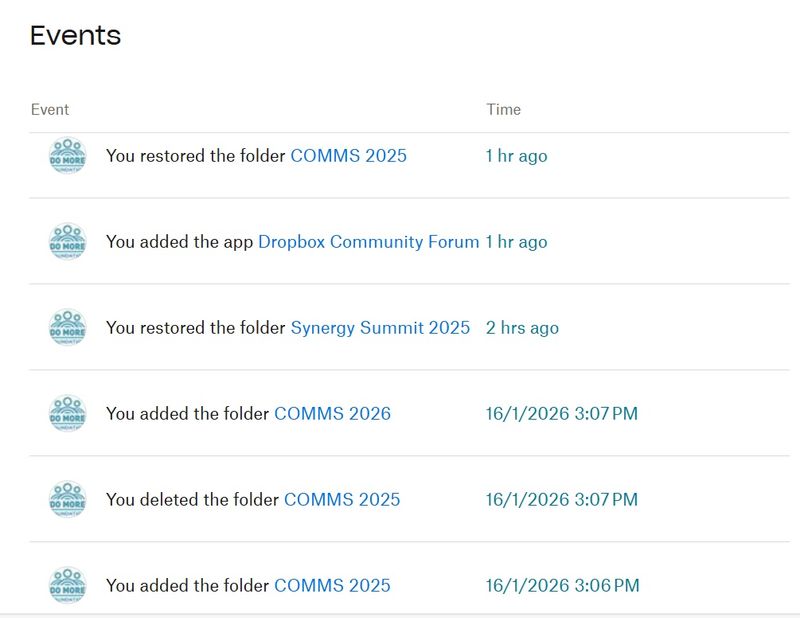Click the 16/1/2026 3:06 PM timestamp

pyautogui.click(x=562, y=586)
